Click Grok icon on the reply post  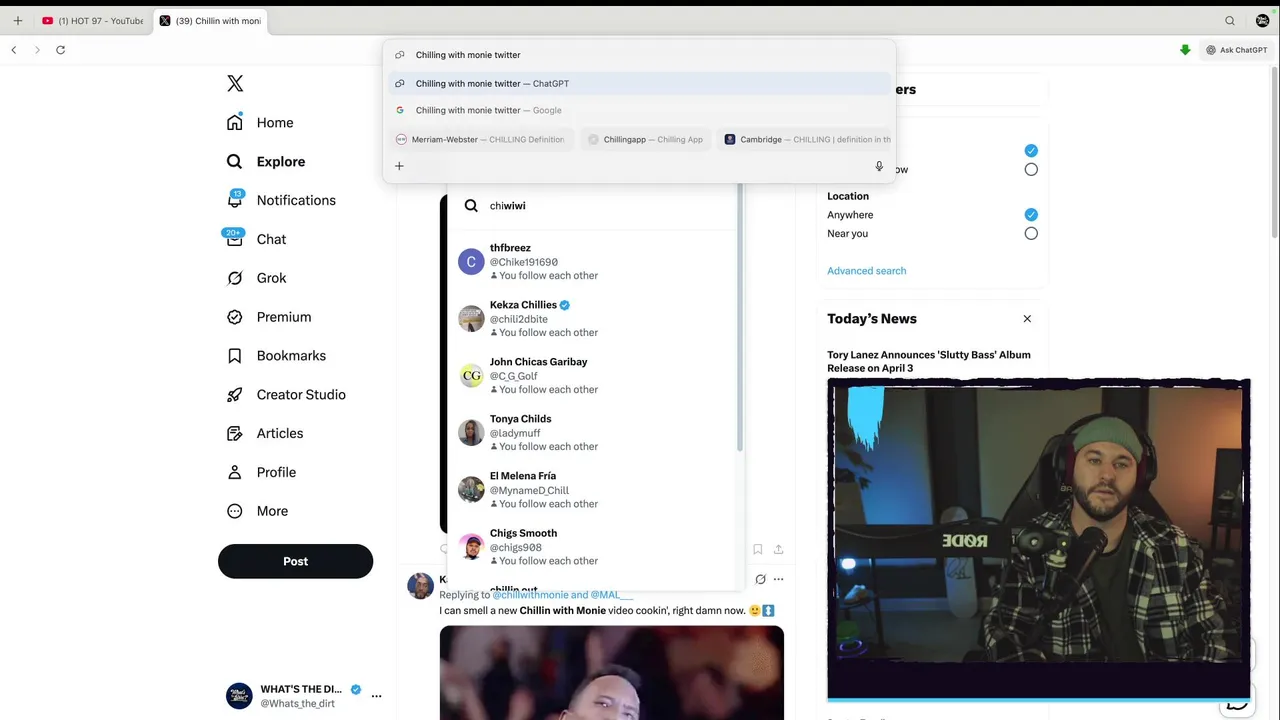[760, 580]
